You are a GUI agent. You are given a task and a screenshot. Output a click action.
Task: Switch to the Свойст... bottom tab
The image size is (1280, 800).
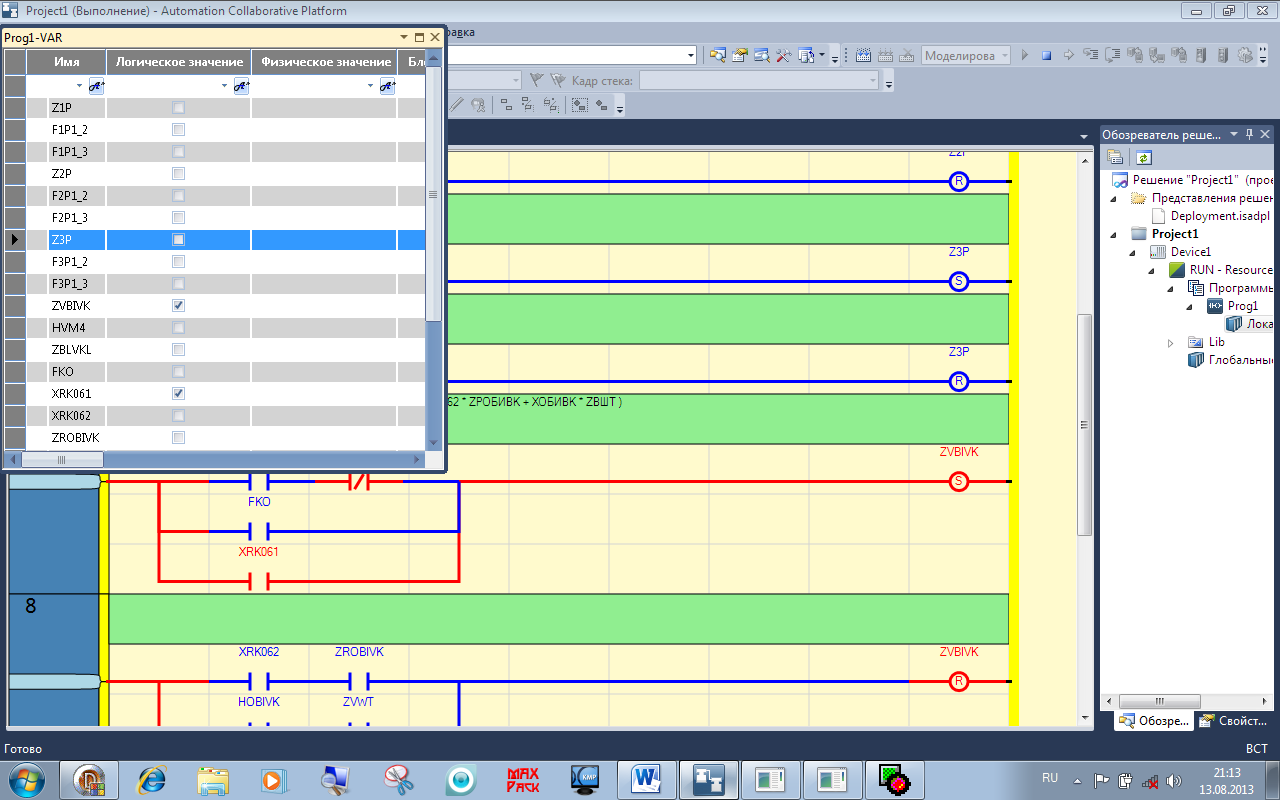(1233, 720)
